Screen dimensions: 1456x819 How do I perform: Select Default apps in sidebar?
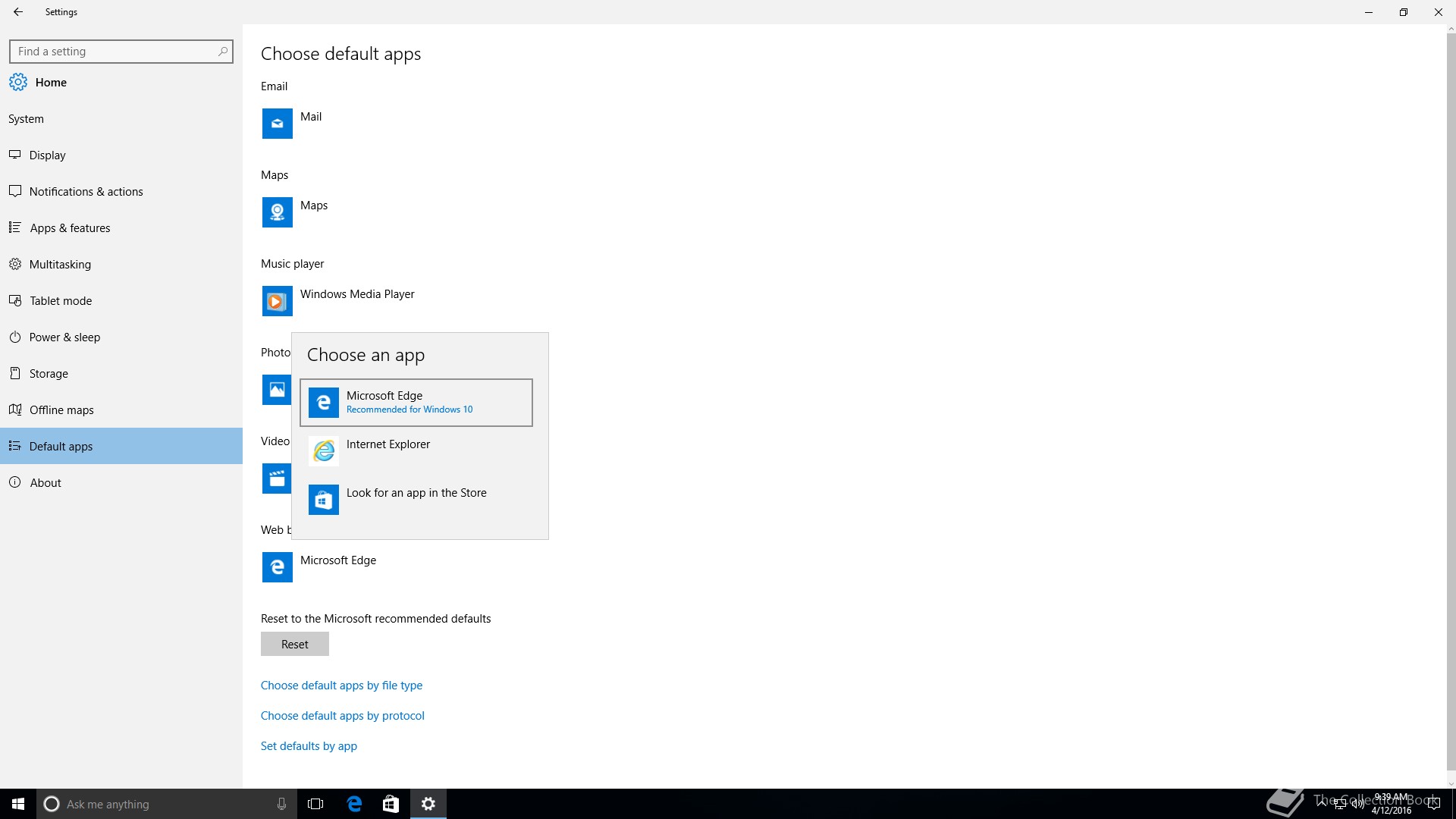pyautogui.click(x=121, y=447)
